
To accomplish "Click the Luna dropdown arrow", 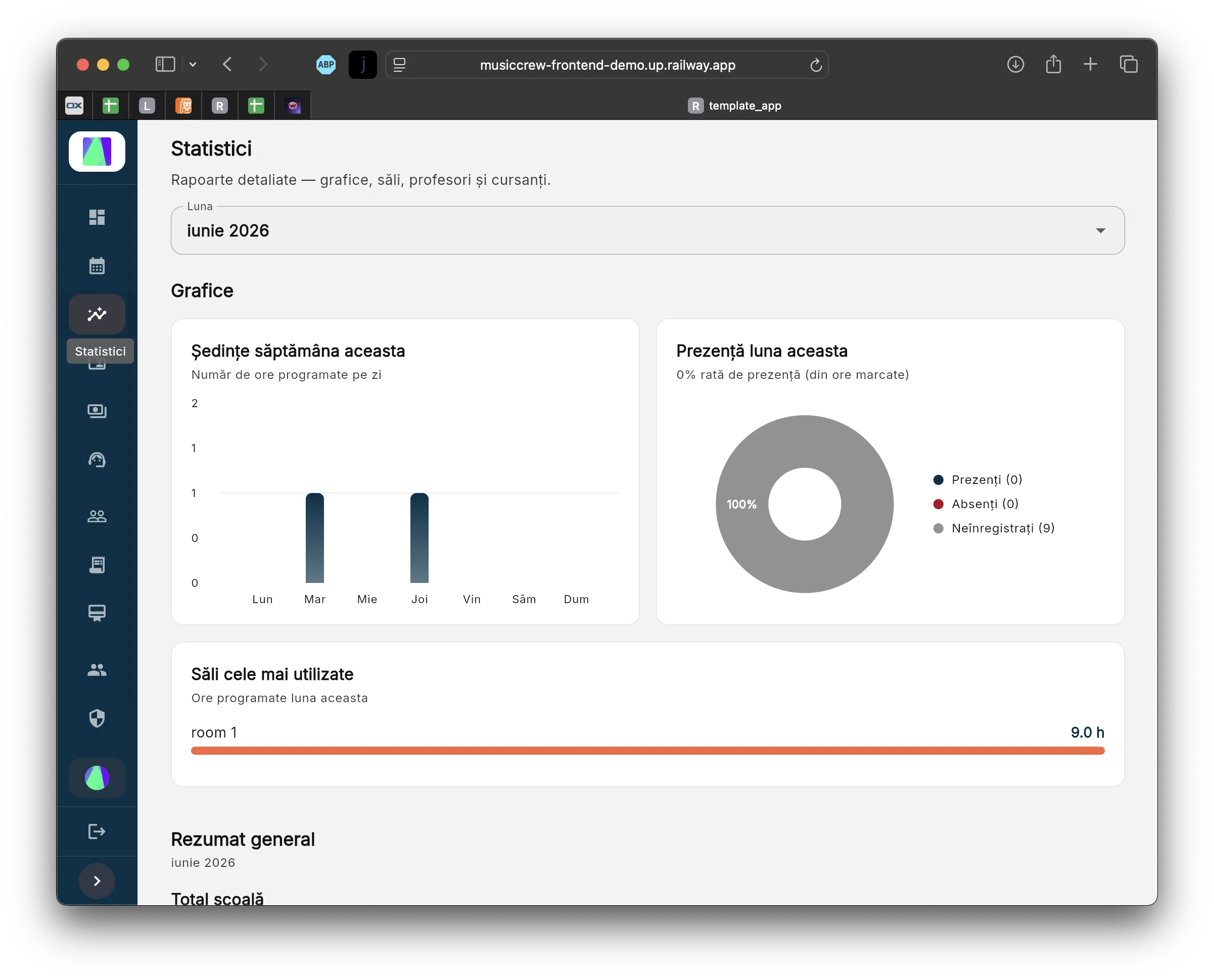I will [1101, 230].
